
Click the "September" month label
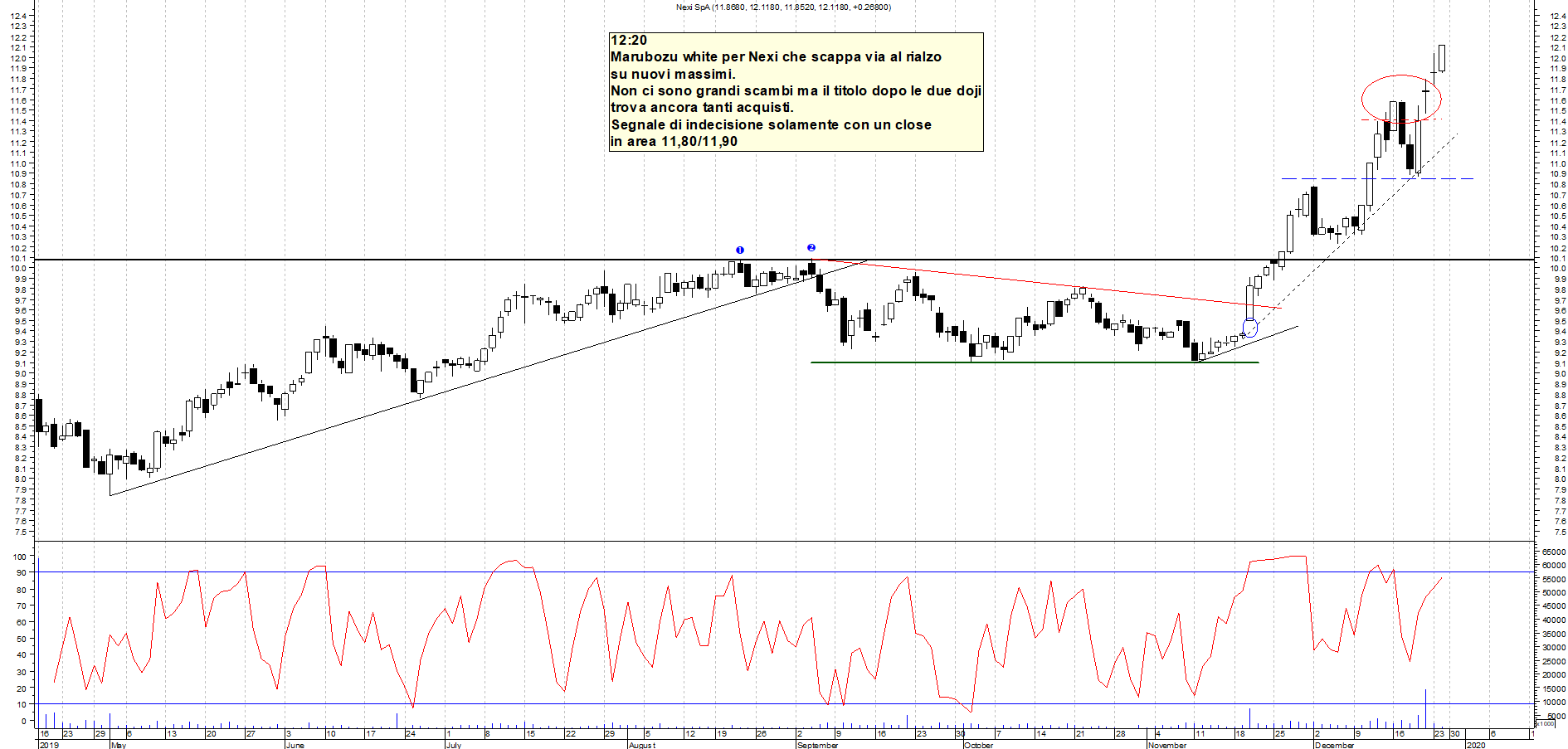[817, 745]
